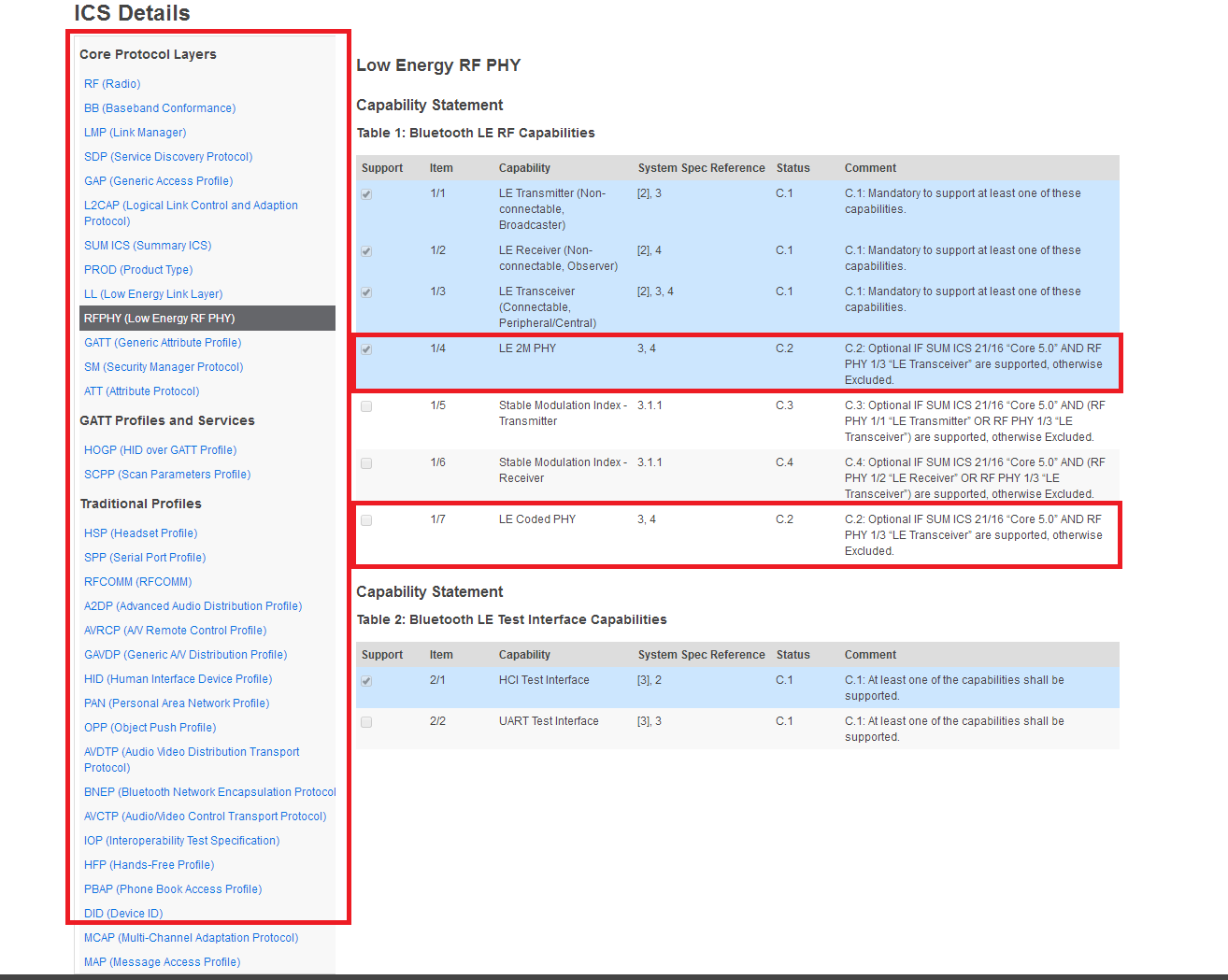The height and width of the screenshot is (980, 1228).
Task: Open SM (Security Manager Protocol) link
Action: 164,367
